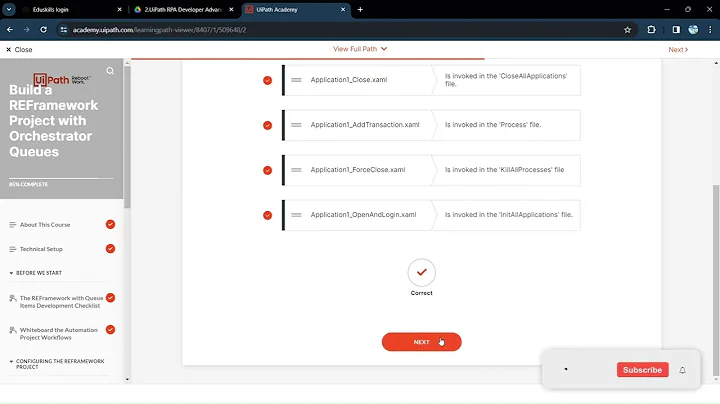Click the red NEXT button
The width and height of the screenshot is (720, 404).
click(422, 342)
